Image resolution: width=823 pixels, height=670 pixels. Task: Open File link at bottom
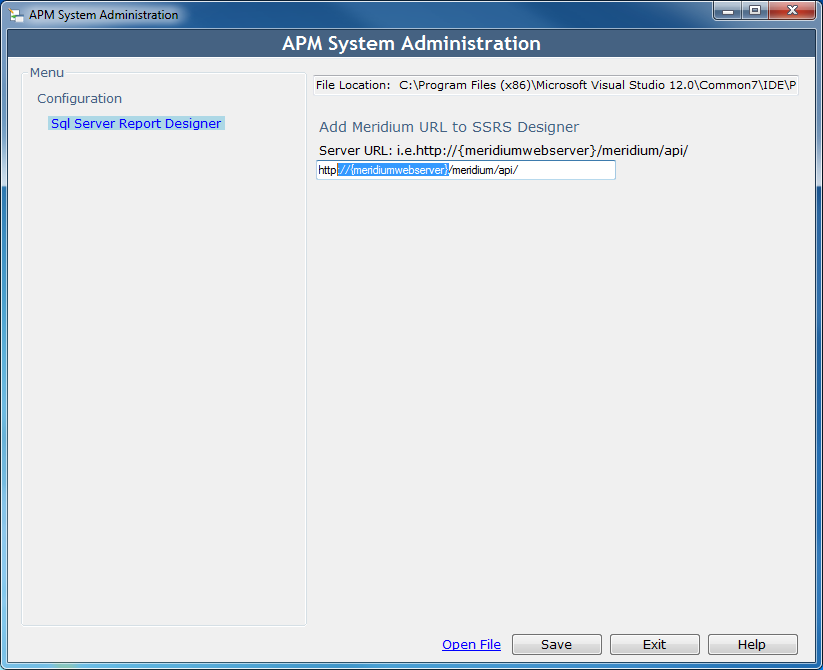(x=471, y=644)
